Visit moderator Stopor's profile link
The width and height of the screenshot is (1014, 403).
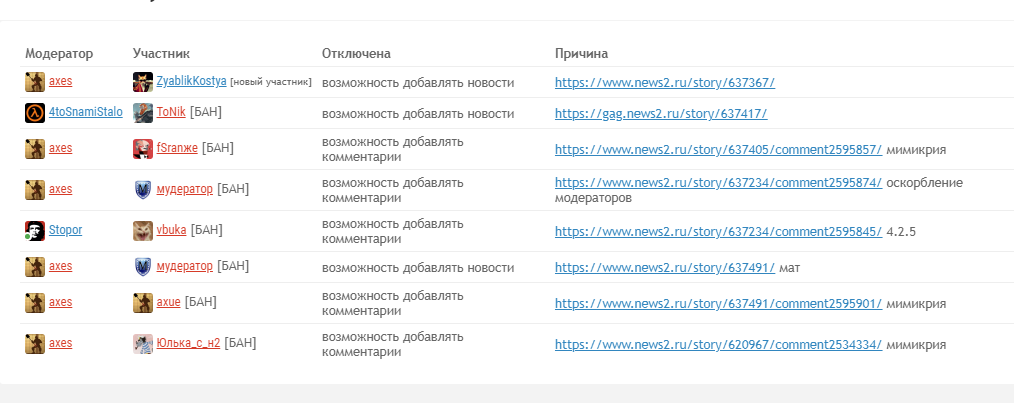coord(65,230)
